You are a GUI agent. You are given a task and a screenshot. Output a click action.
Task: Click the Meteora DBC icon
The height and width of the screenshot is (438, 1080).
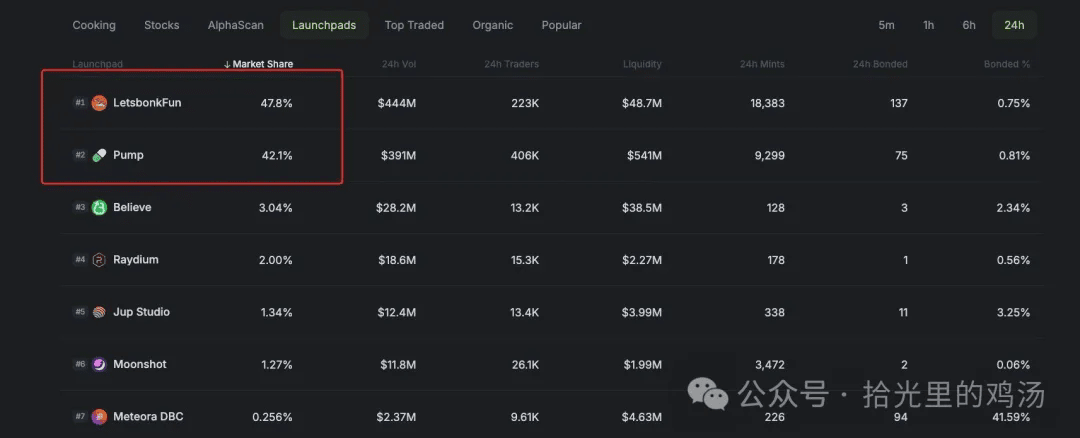pyautogui.click(x=99, y=416)
